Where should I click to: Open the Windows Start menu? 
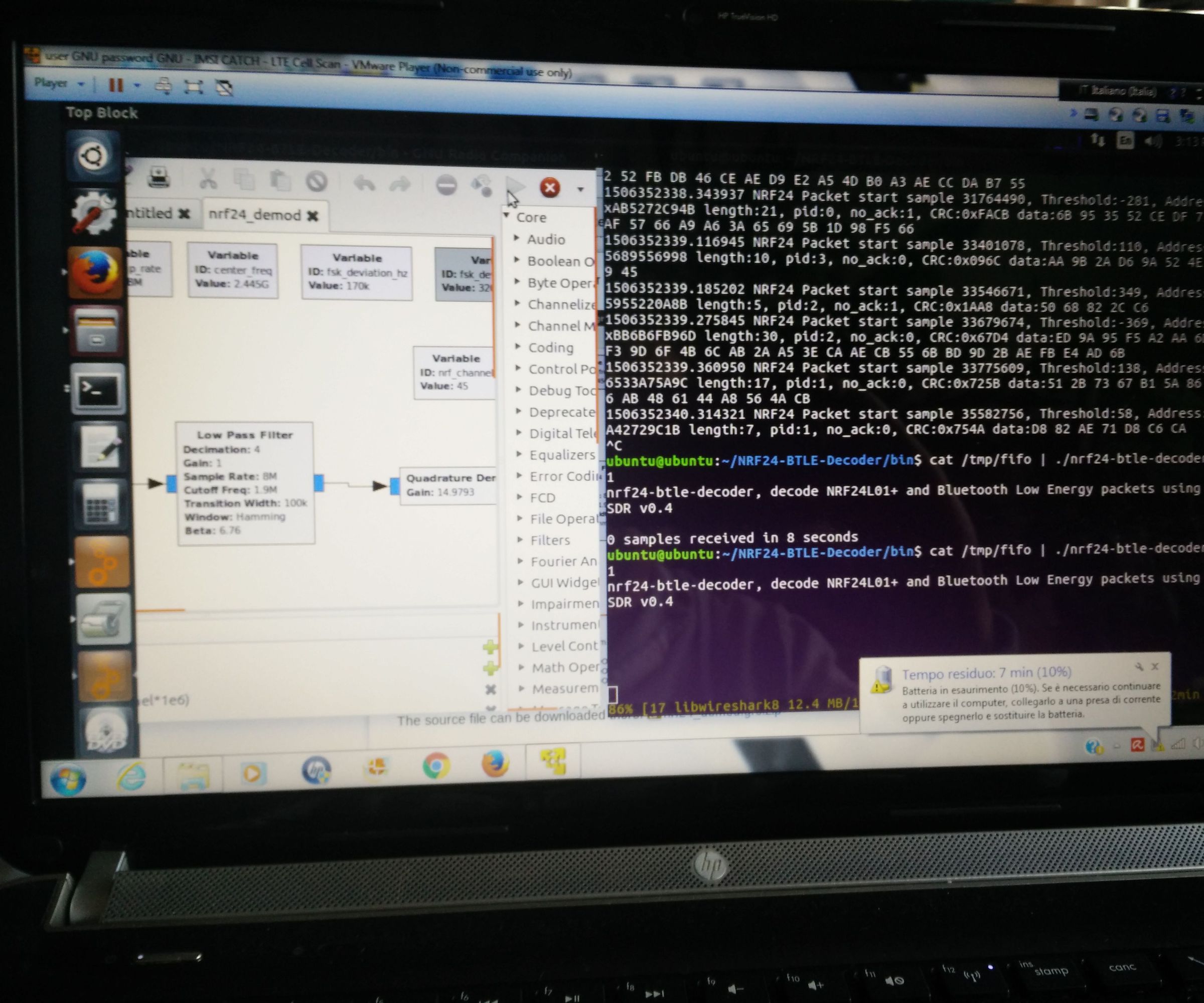point(68,778)
